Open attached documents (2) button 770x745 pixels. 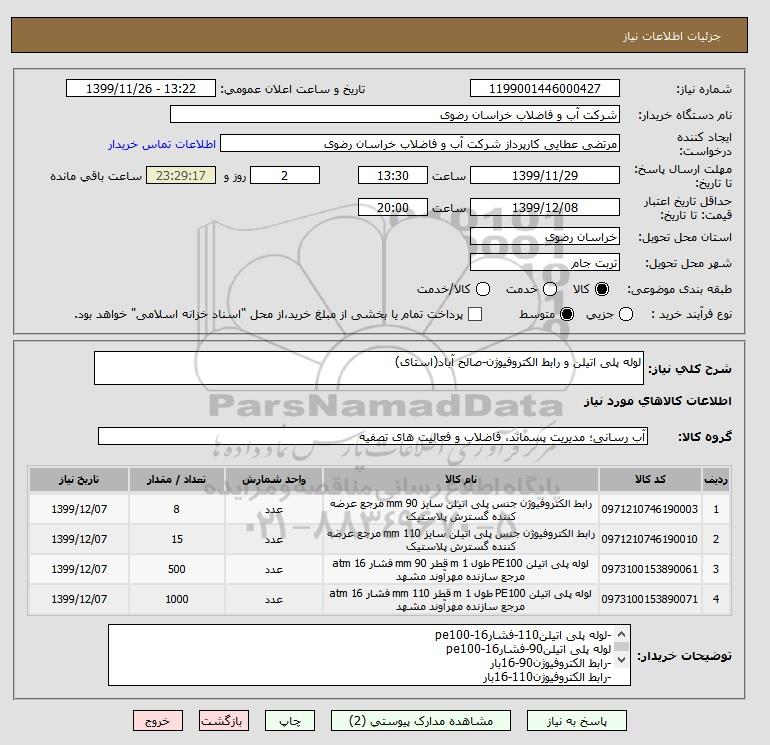click(x=421, y=721)
